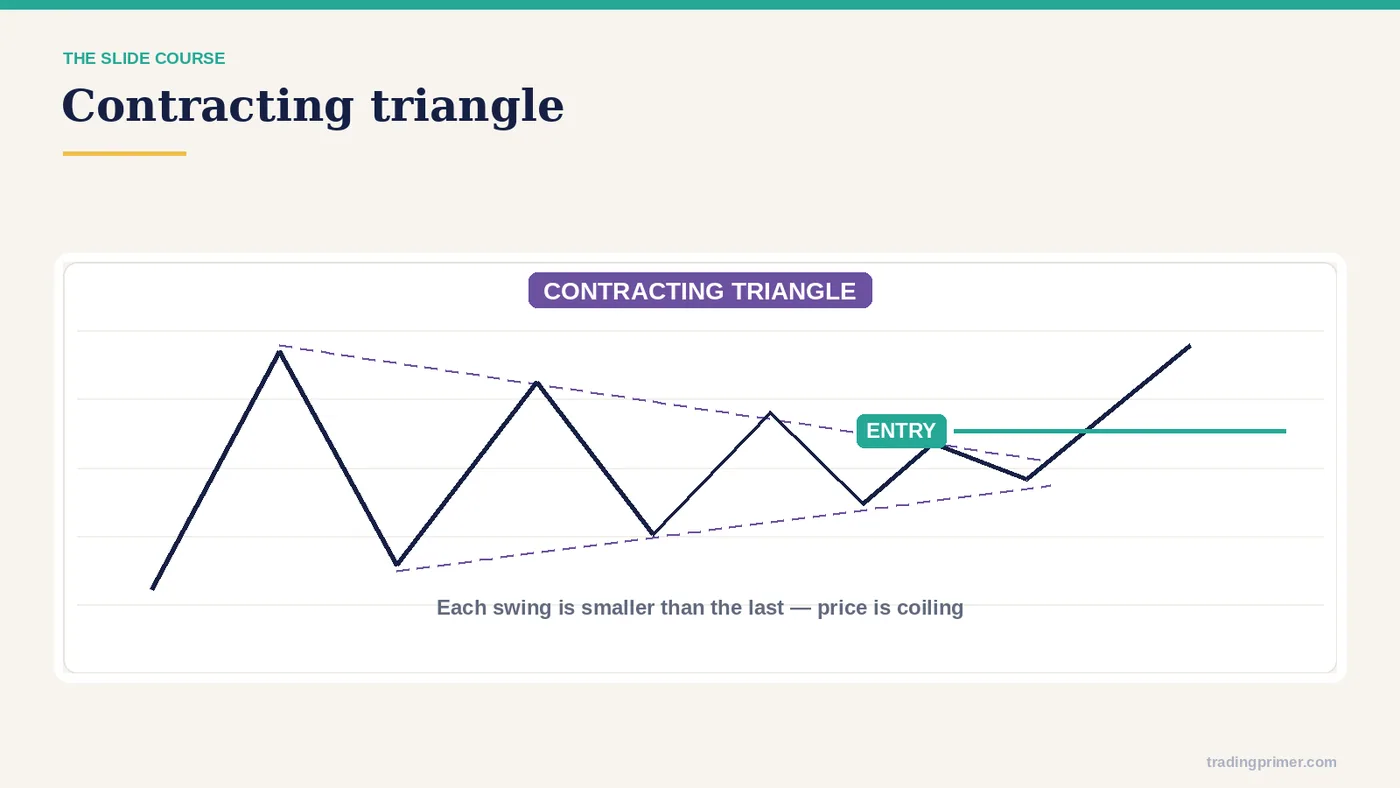
Task: Click the THE SLIDE COURSE heading
Action: (x=144, y=59)
